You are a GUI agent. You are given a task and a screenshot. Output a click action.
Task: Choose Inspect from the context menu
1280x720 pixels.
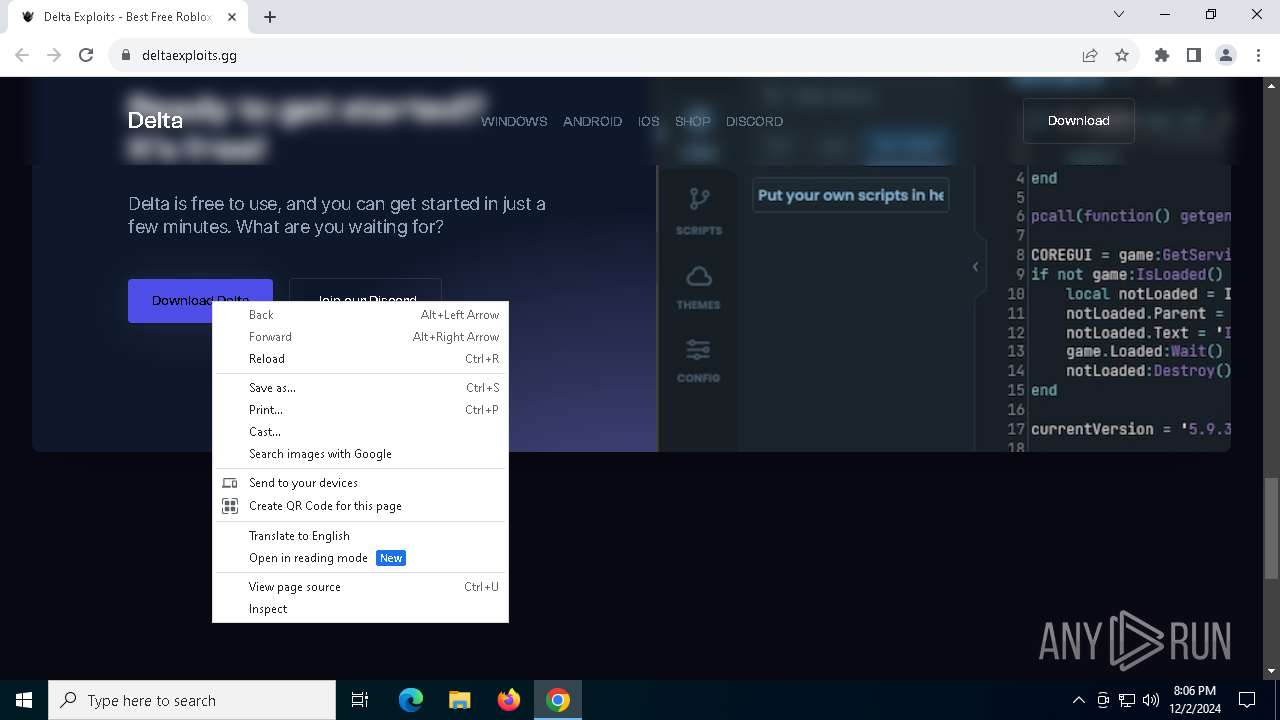360,609
